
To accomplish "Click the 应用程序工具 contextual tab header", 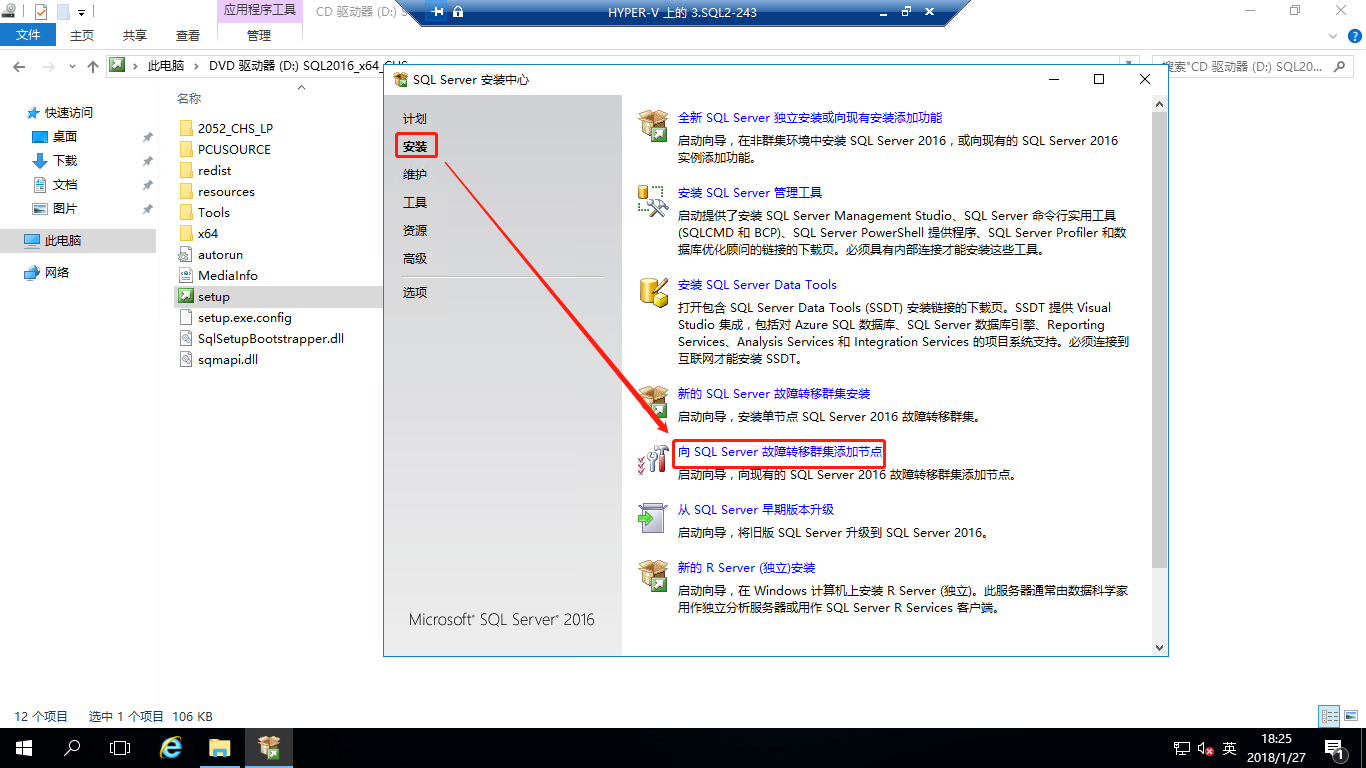I will [x=259, y=11].
